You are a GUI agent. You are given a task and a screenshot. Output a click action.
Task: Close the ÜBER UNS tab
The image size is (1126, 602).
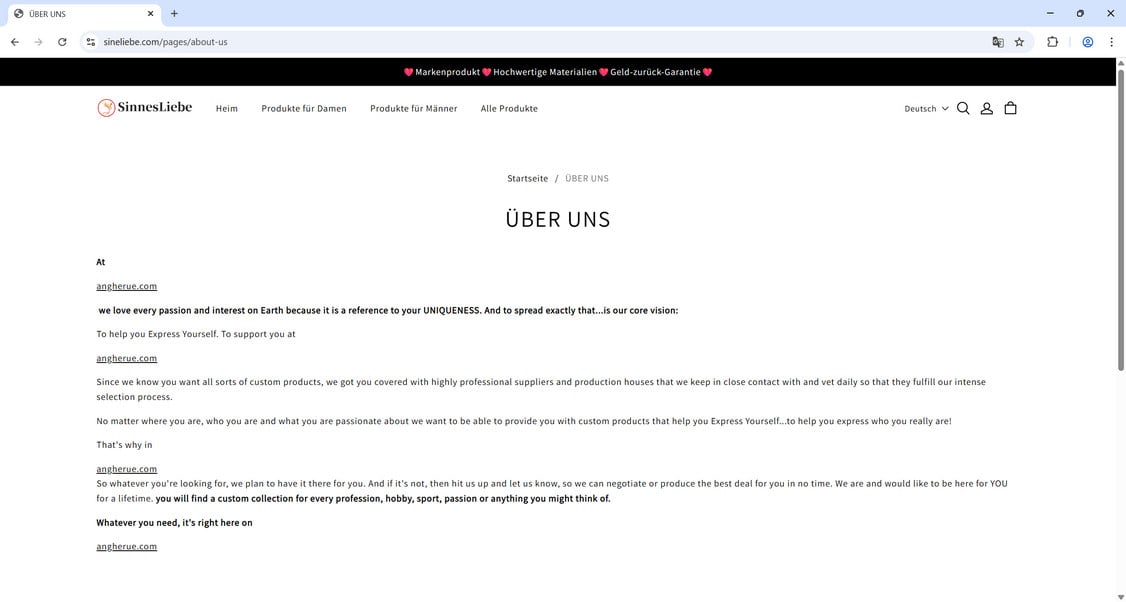(151, 14)
